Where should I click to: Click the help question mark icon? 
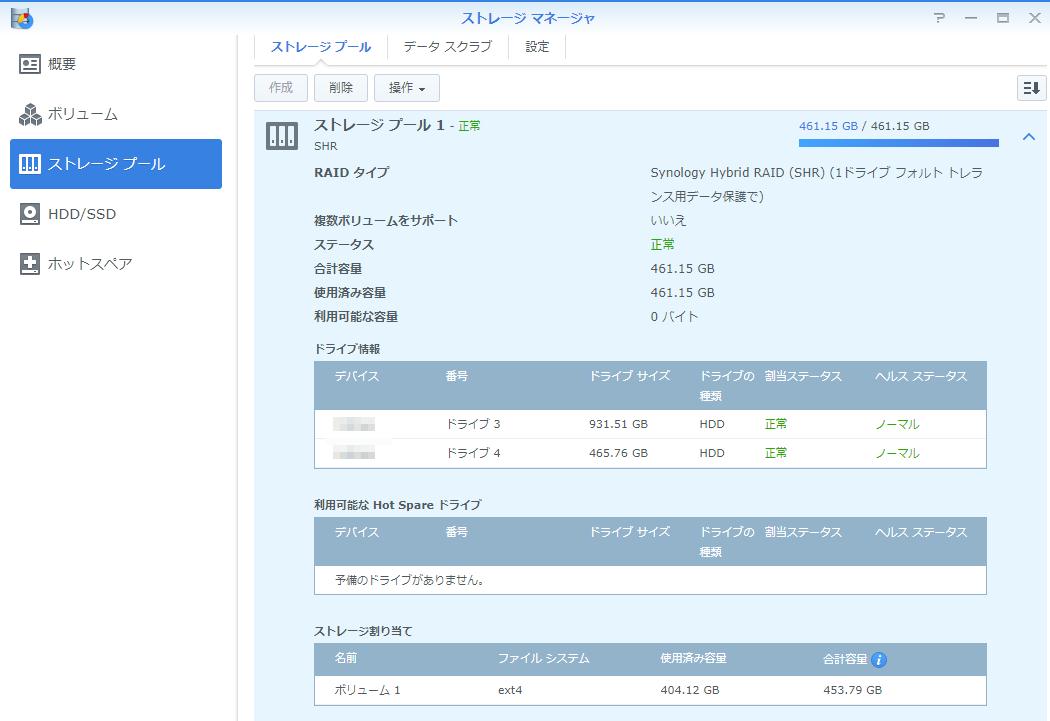pyautogui.click(x=937, y=18)
